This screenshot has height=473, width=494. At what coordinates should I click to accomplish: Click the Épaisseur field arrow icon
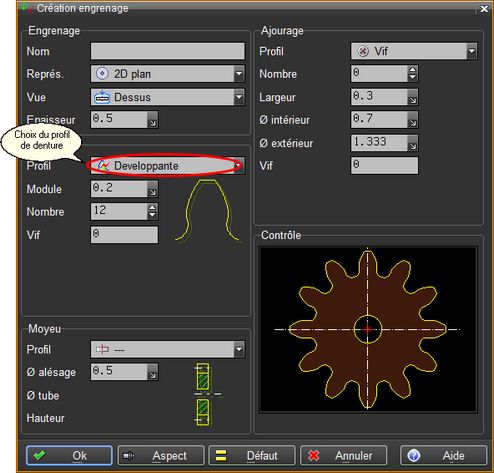pyautogui.click(x=153, y=120)
